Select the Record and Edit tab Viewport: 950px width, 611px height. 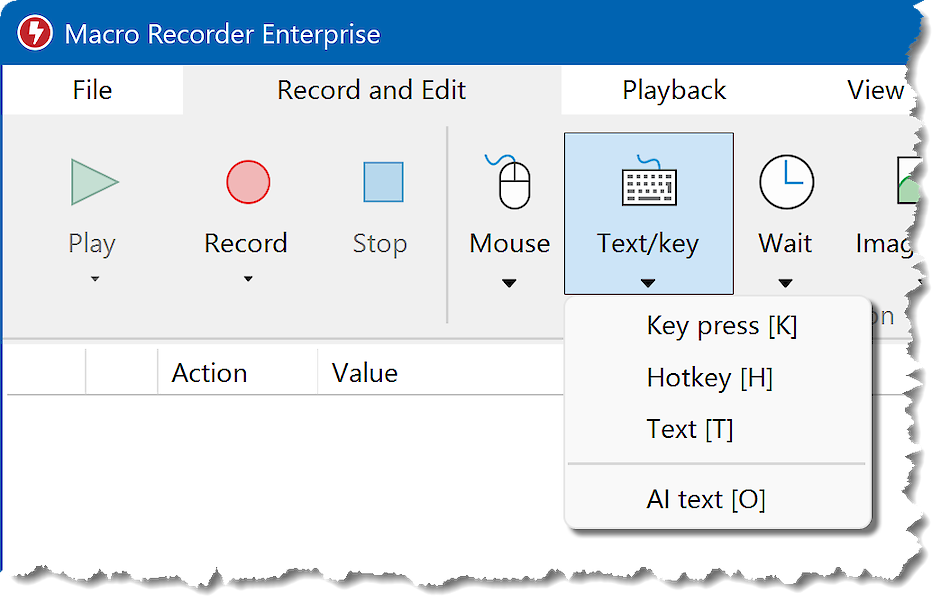[371, 90]
